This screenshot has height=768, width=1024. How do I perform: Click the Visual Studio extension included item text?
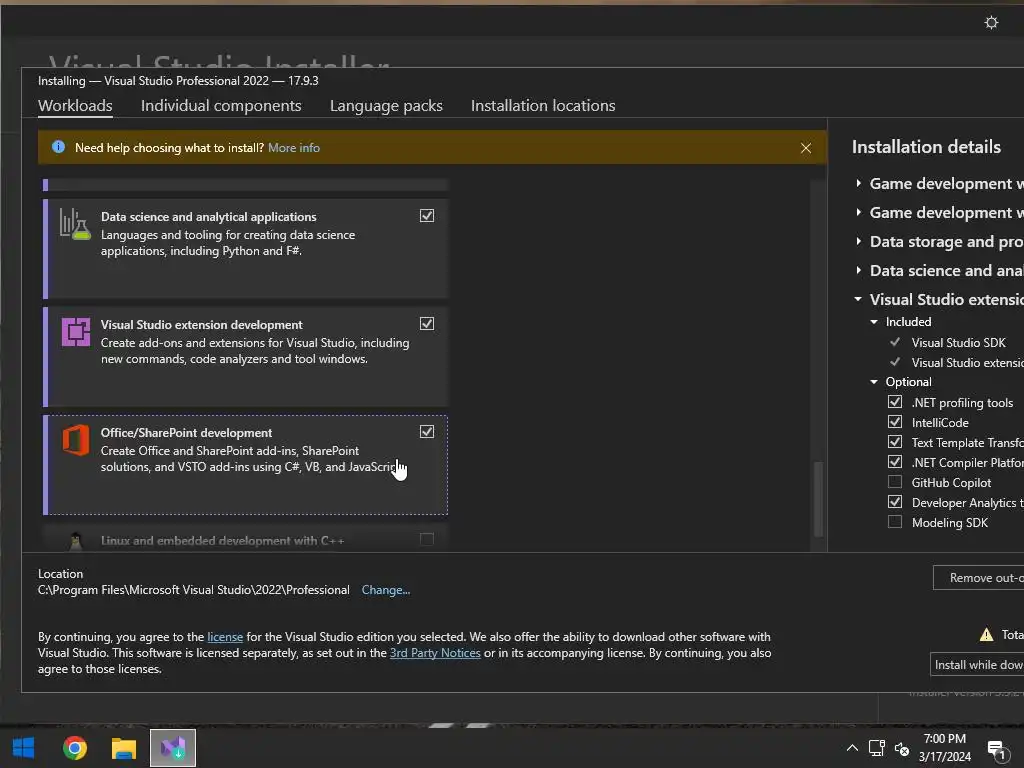[x=967, y=362]
